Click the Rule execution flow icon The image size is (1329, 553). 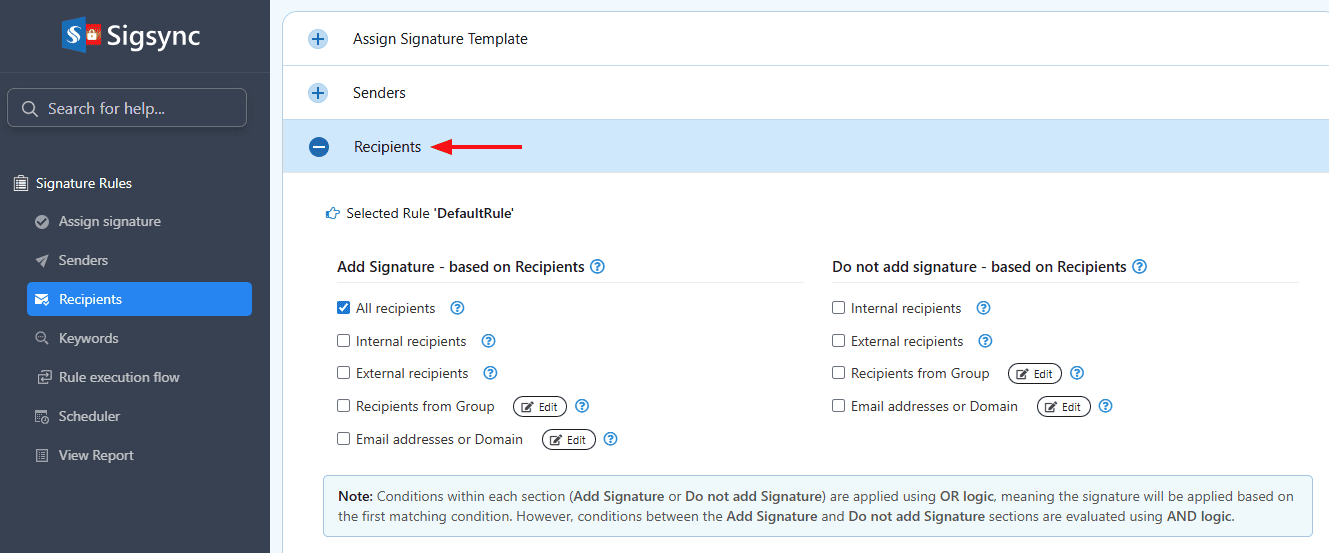[43, 377]
